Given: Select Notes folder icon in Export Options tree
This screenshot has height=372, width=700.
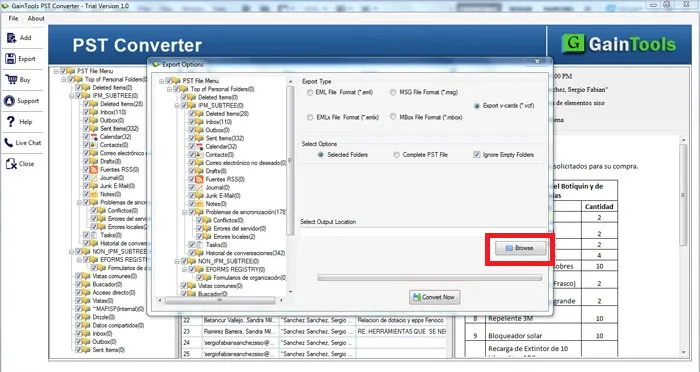Looking at the screenshot, I should point(200,204).
